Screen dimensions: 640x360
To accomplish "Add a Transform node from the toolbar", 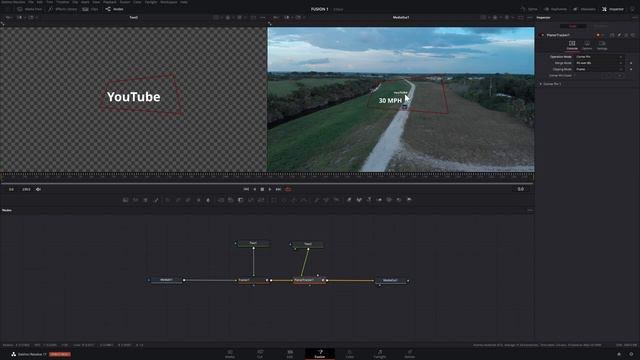I will click(x=261, y=200).
